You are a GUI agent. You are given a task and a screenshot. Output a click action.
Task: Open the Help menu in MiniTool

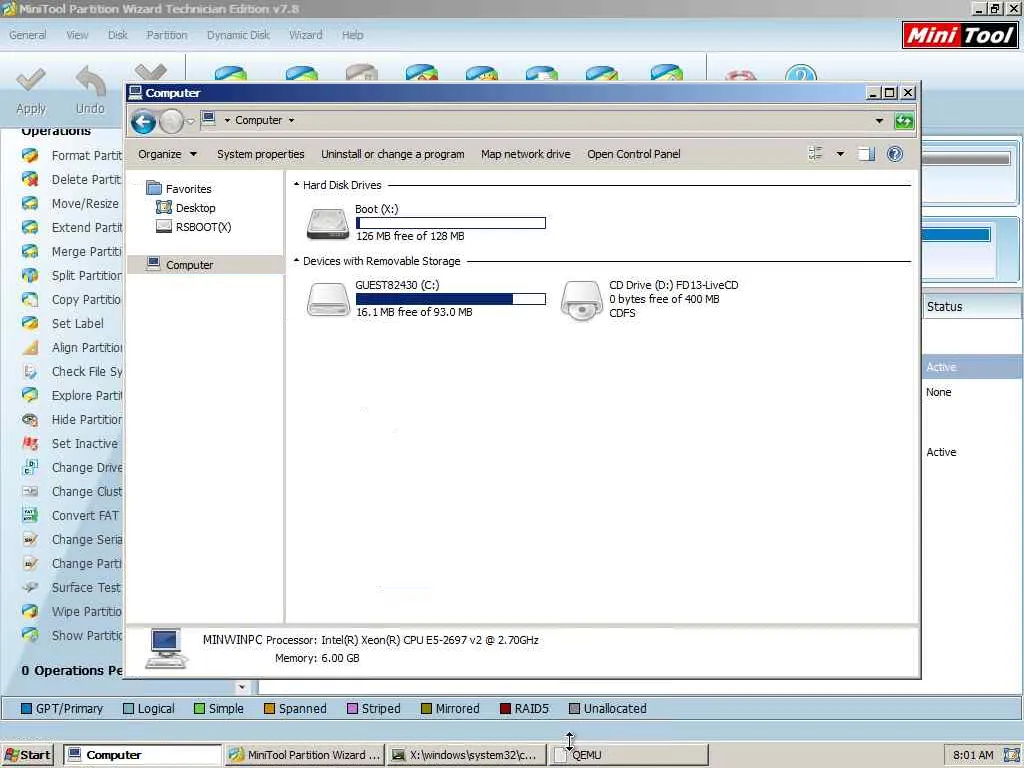(x=353, y=35)
